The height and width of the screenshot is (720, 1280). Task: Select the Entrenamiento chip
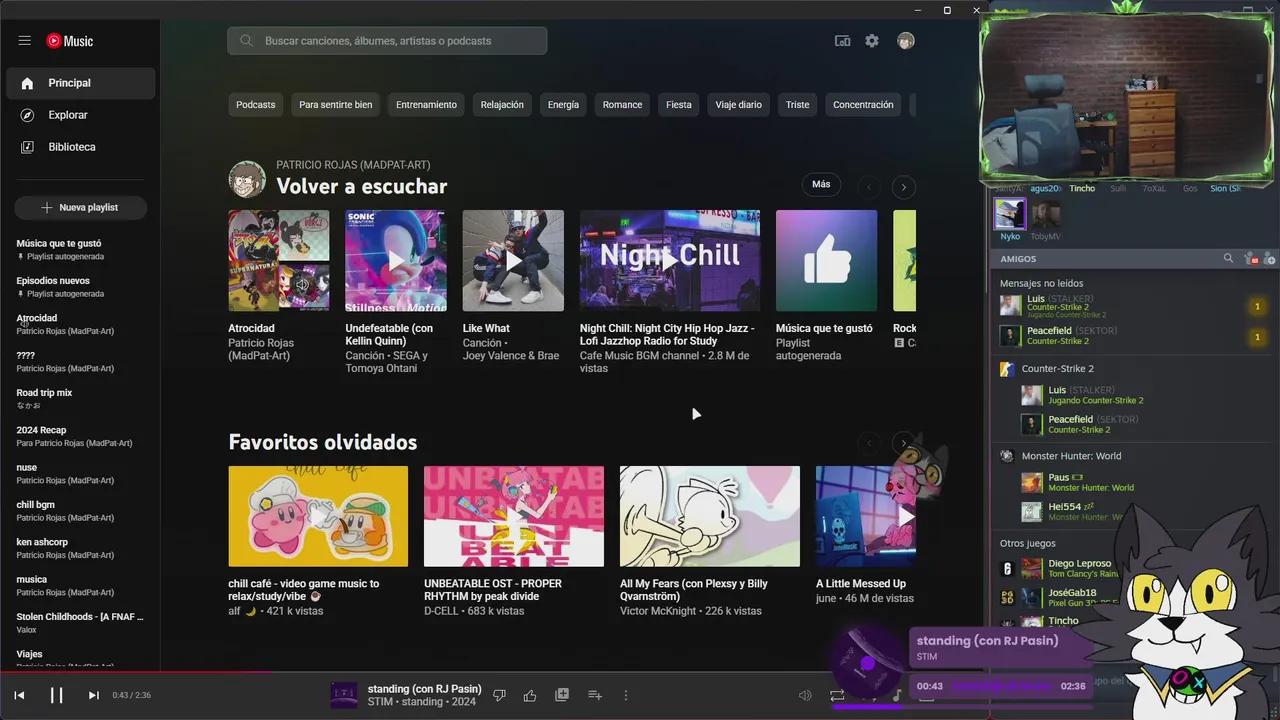tap(426, 105)
